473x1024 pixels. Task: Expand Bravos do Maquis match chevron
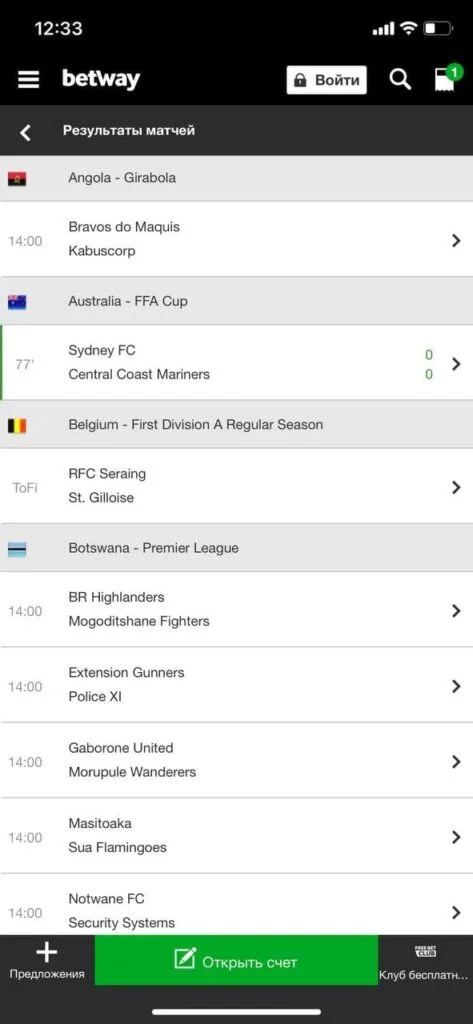(x=456, y=240)
